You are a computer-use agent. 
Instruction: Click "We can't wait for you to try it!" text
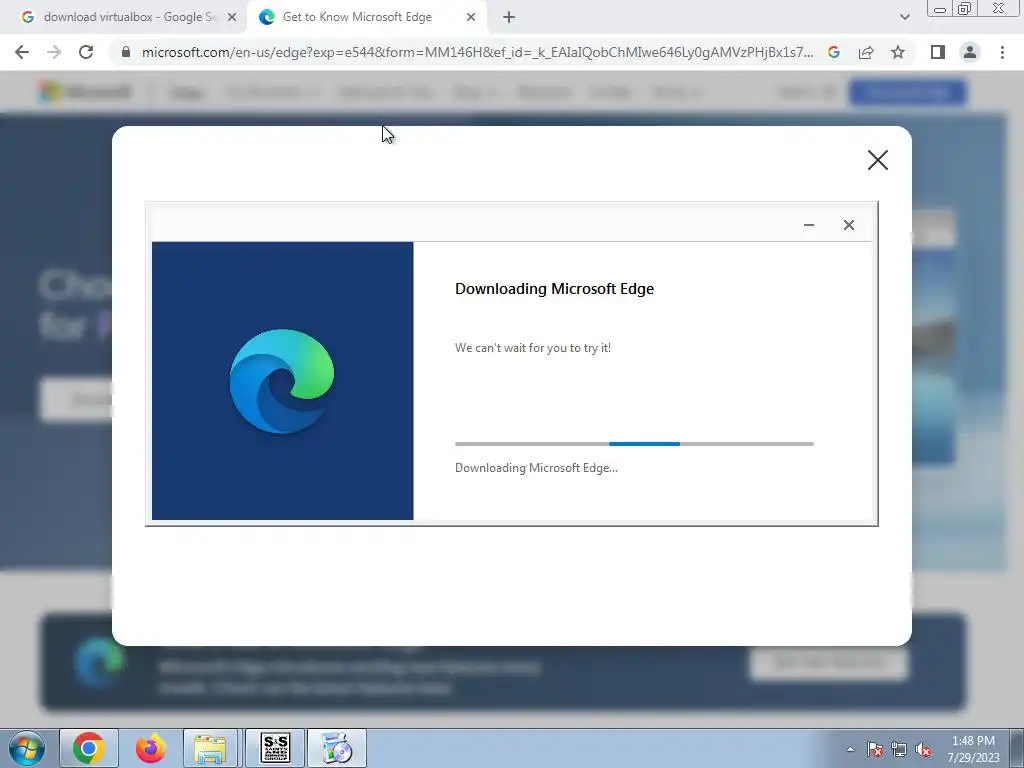click(x=533, y=348)
